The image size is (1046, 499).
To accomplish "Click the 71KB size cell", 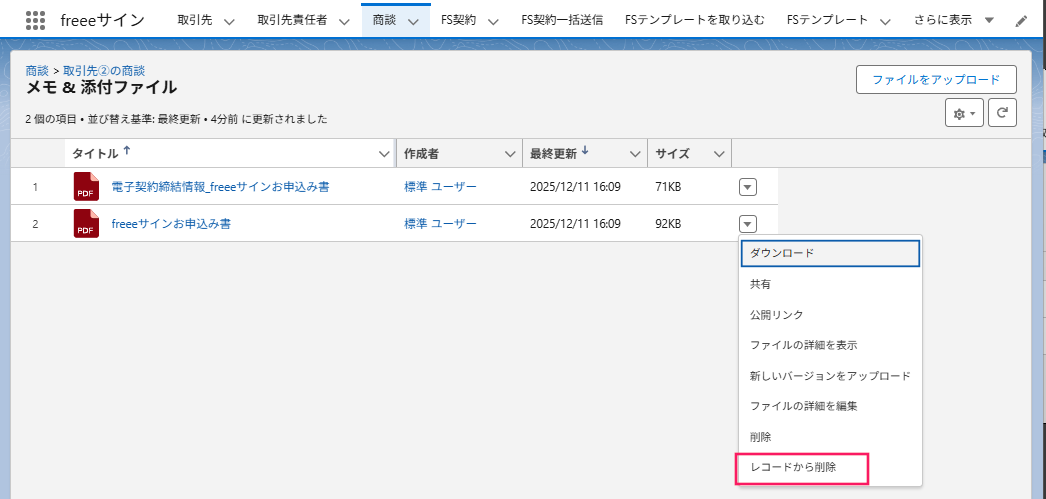I will point(668,187).
